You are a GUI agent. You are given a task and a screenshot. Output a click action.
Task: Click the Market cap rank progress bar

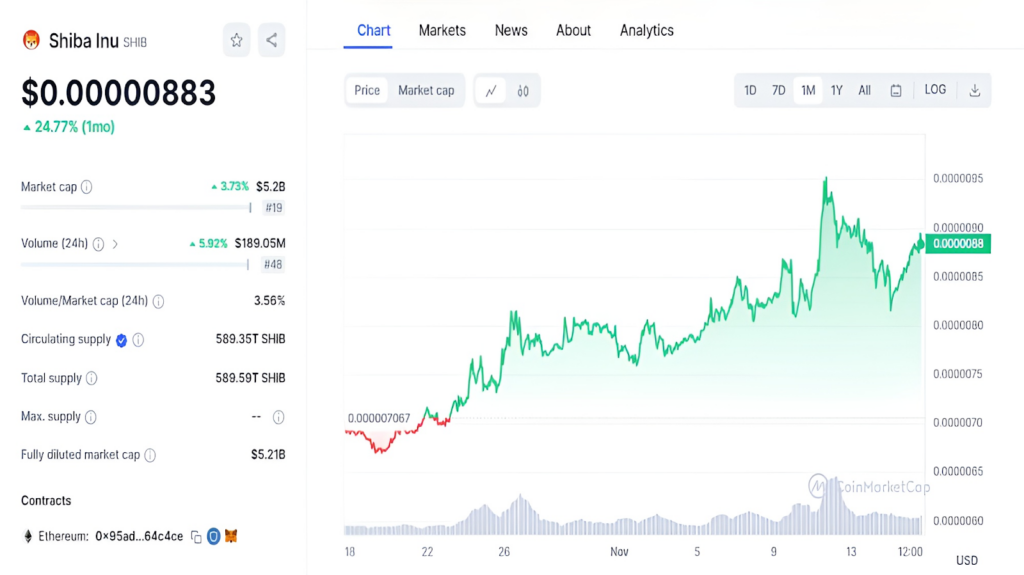click(136, 208)
